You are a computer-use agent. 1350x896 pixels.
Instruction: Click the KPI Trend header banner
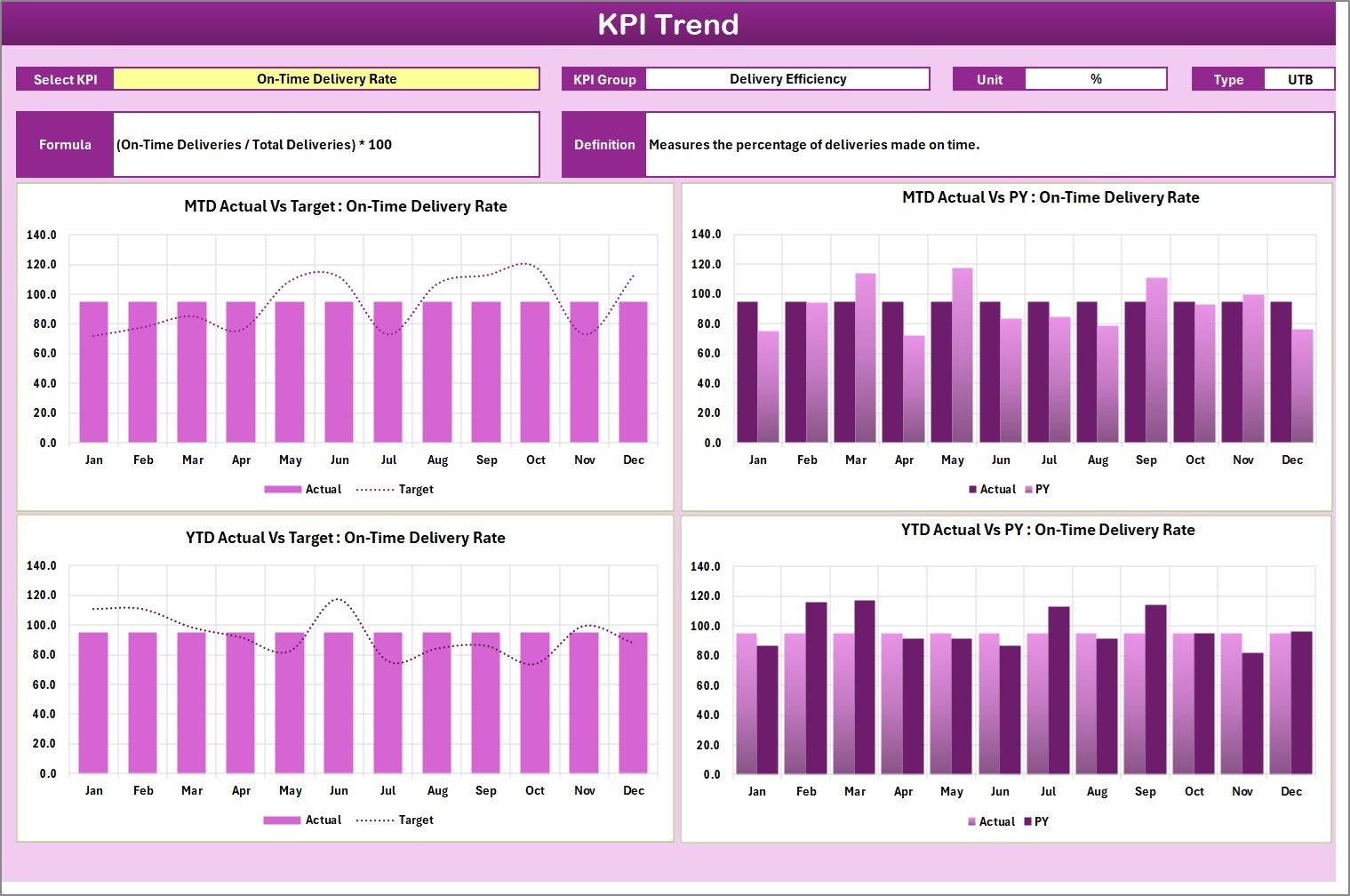pos(670,24)
